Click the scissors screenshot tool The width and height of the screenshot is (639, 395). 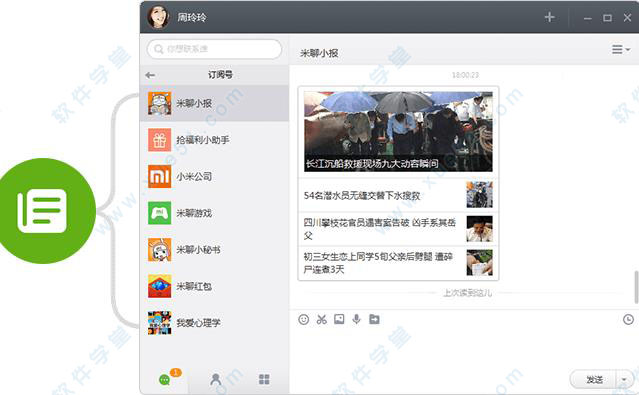[322, 319]
